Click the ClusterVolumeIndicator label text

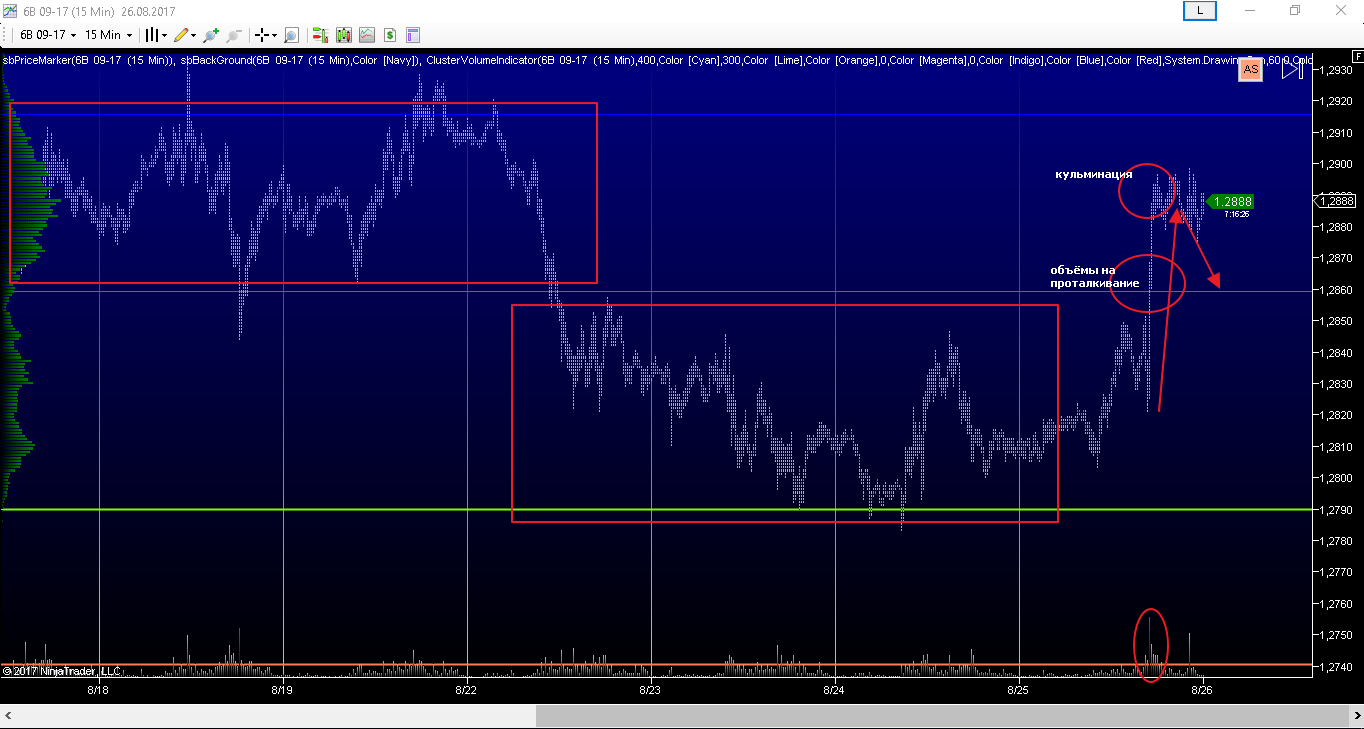(x=482, y=61)
